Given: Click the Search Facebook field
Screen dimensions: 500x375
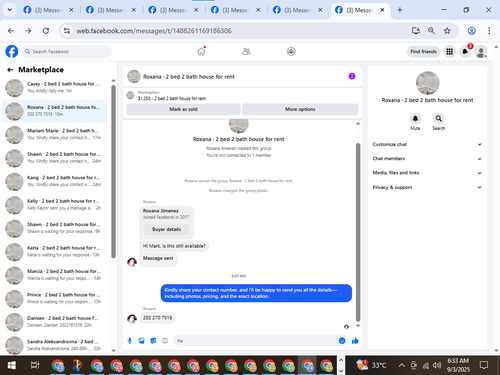Looking at the screenshot, I should pyautogui.click(x=67, y=52).
